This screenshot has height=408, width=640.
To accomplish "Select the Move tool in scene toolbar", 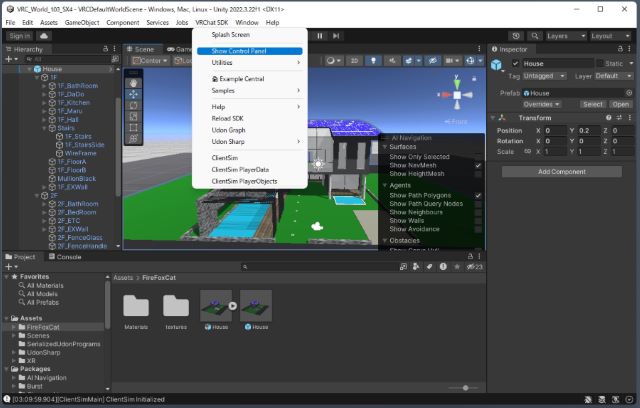I will (x=133, y=94).
